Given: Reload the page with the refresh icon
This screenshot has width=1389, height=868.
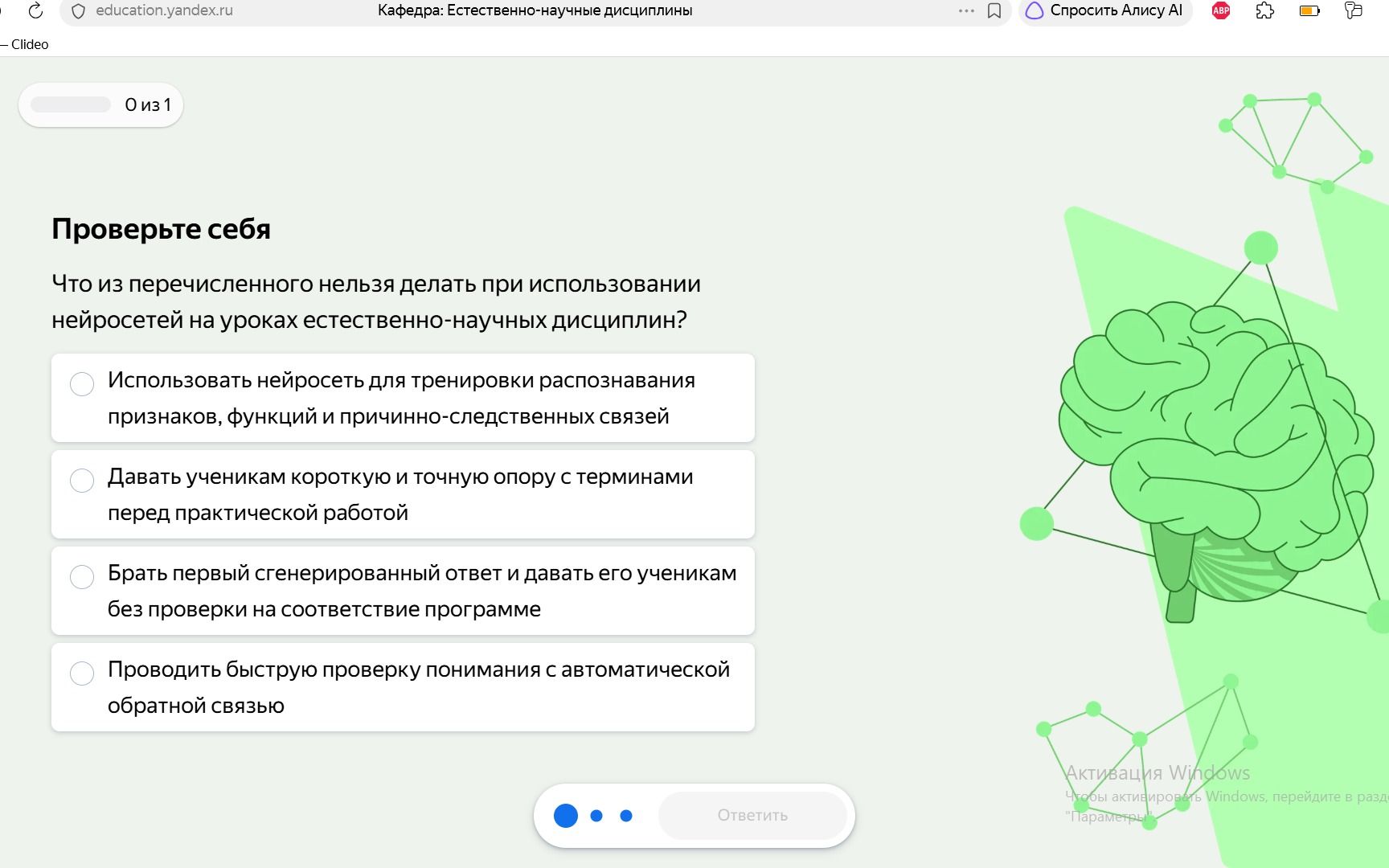Looking at the screenshot, I should coord(35,10).
